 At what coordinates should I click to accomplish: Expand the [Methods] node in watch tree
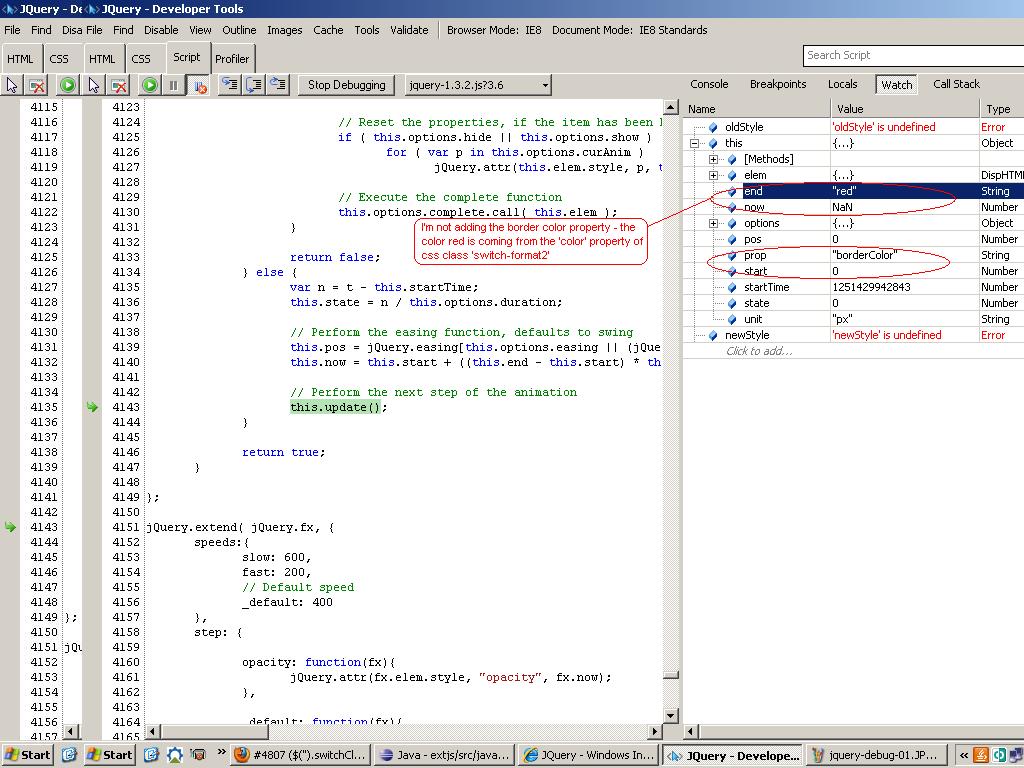click(713, 159)
